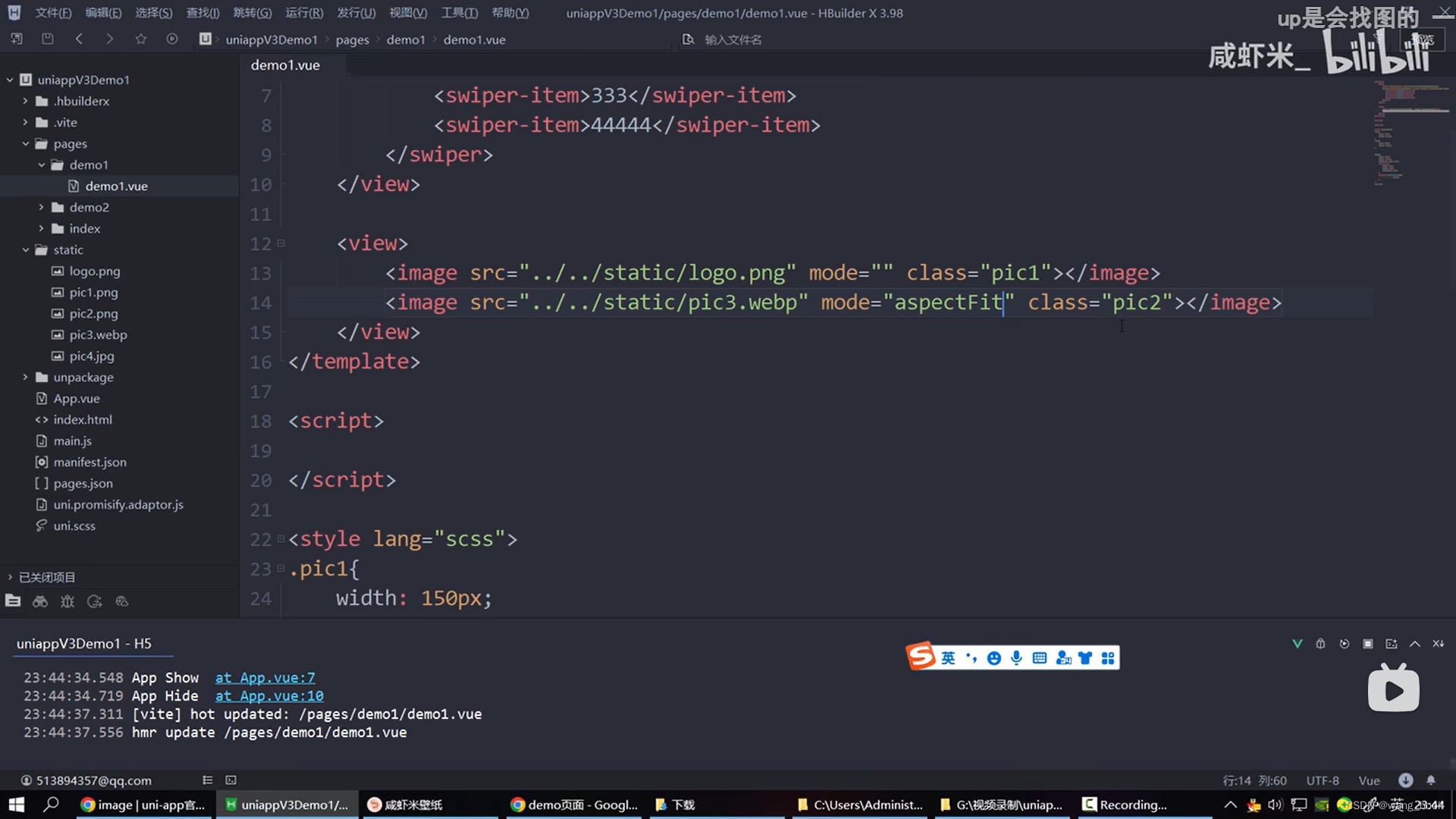The height and width of the screenshot is (819, 1456).
Task: Open the 文件(F) menu
Action: [53, 13]
